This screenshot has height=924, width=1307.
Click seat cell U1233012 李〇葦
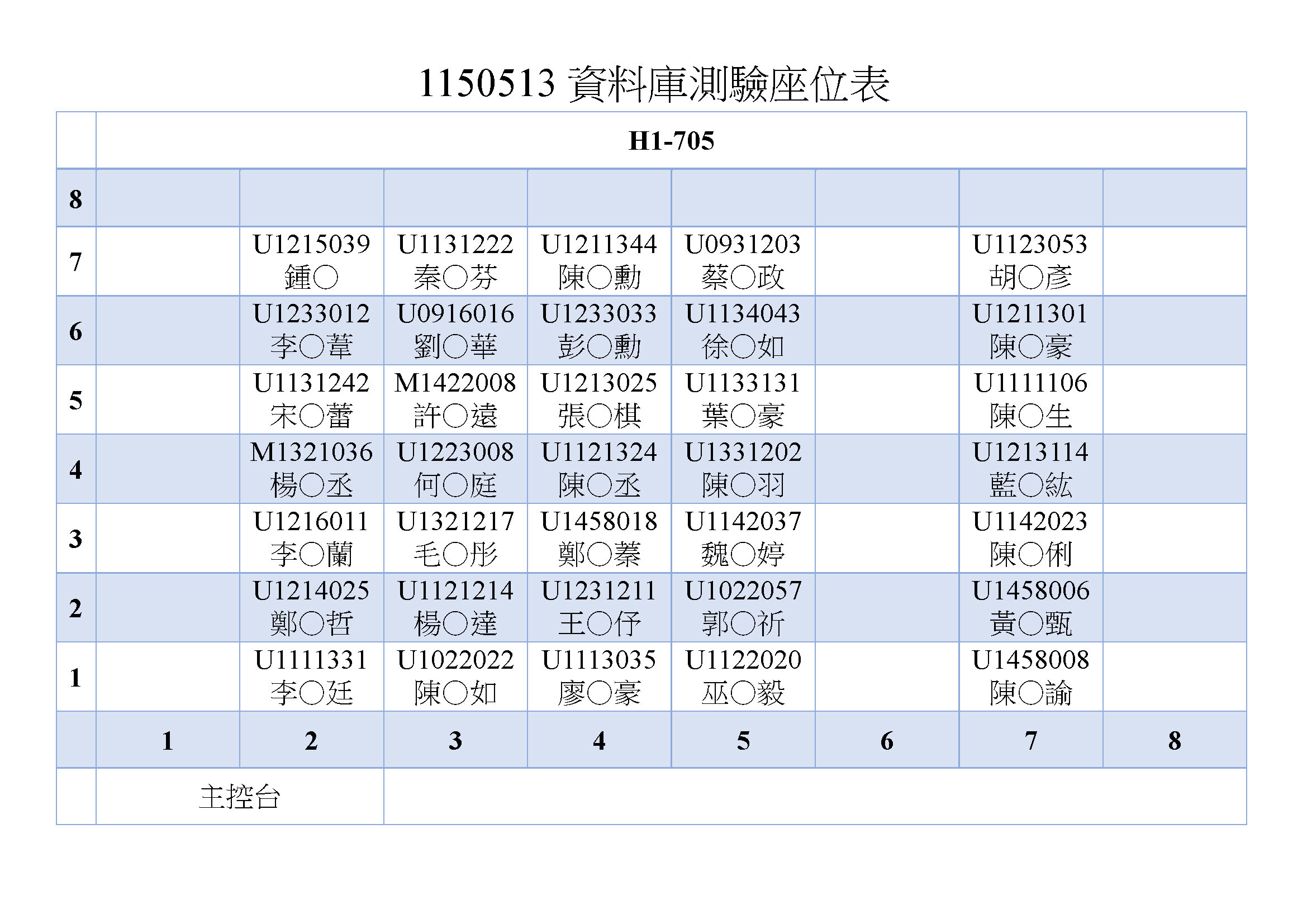tap(311, 331)
